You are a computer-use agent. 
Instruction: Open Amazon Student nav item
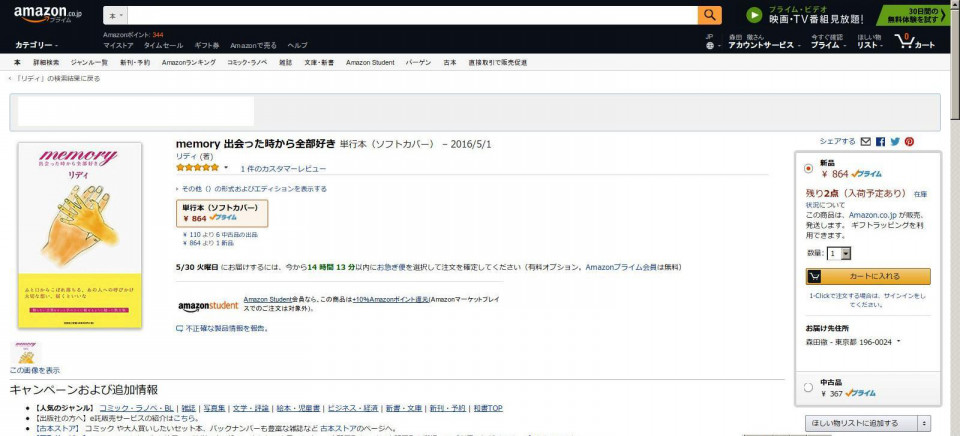370,62
